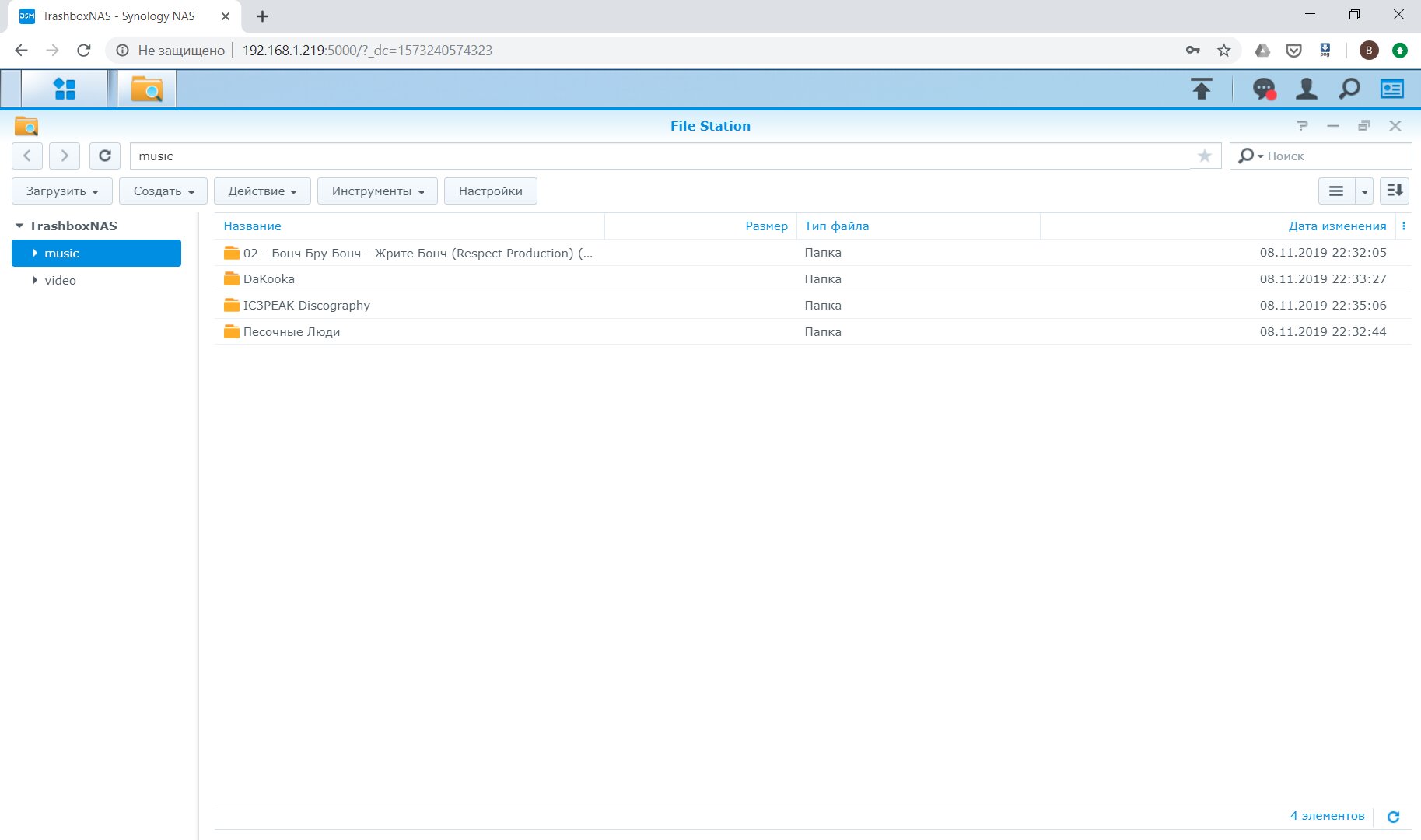The image size is (1421, 840).
Task: Expand the video folder arrow
Action: 35,280
